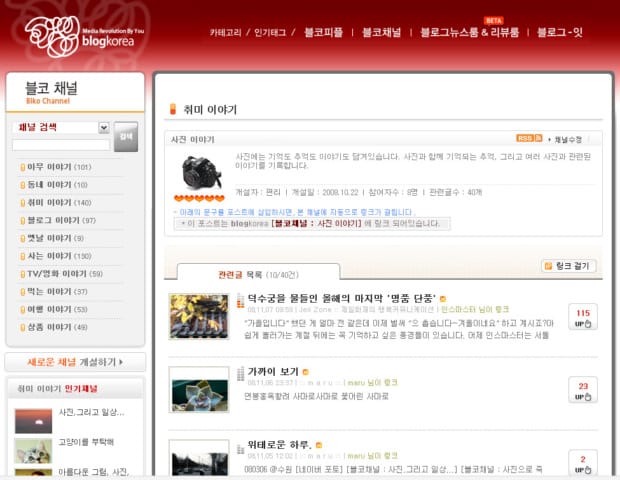Screen dimensions: 620x480
Task: Click the sunset thumbnail in 인기채널
Action: [33, 419]
